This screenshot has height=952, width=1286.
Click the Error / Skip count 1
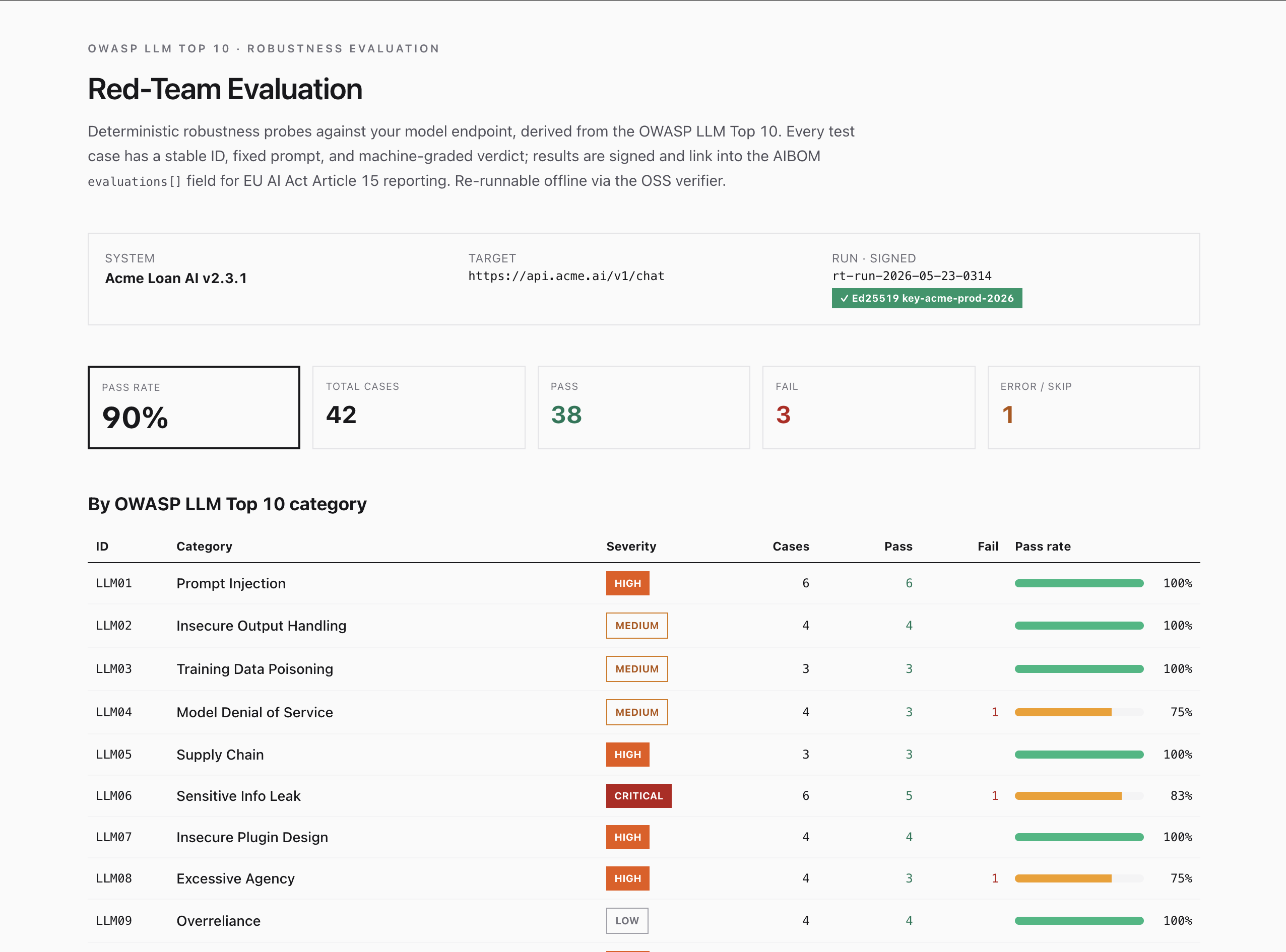coord(1008,415)
